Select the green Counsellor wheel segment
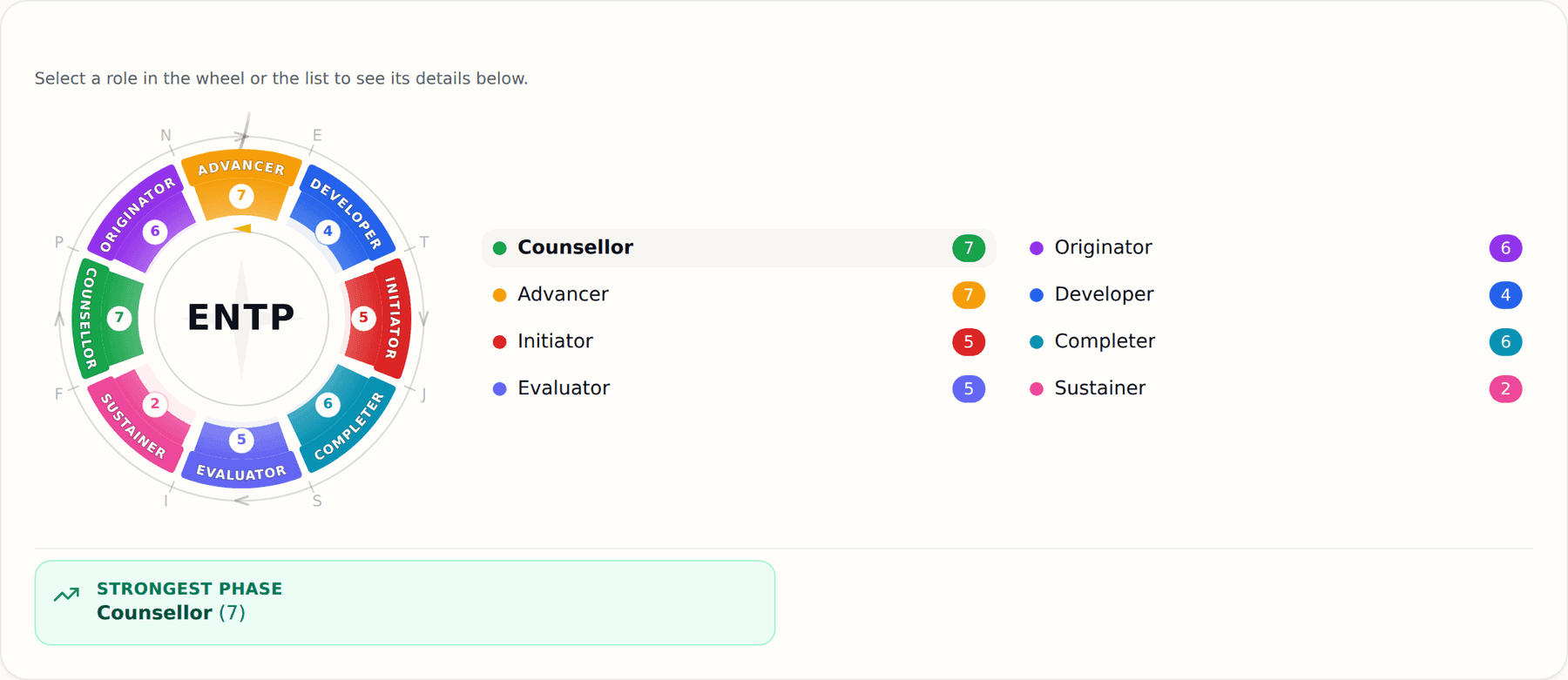This screenshot has height=680, width=1568. (x=107, y=319)
